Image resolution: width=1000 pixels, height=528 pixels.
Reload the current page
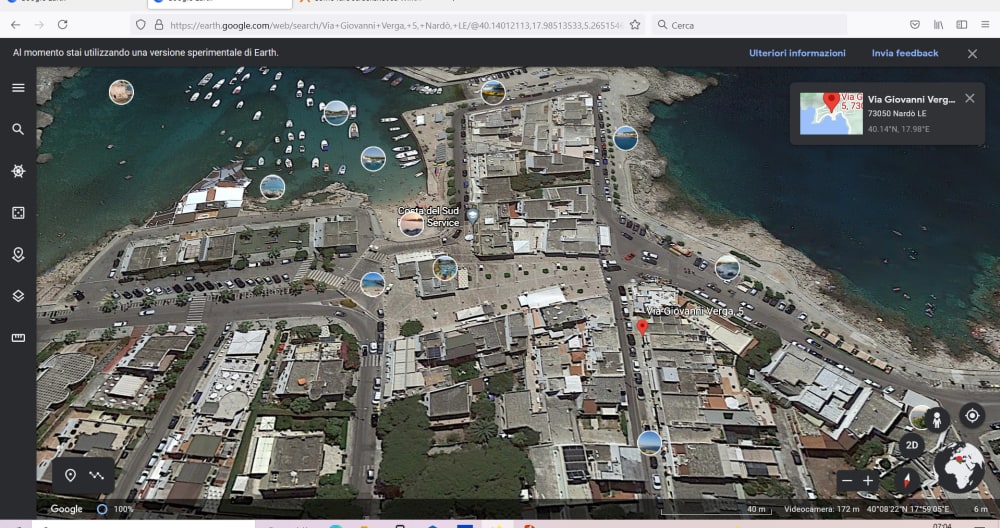(62, 25)
